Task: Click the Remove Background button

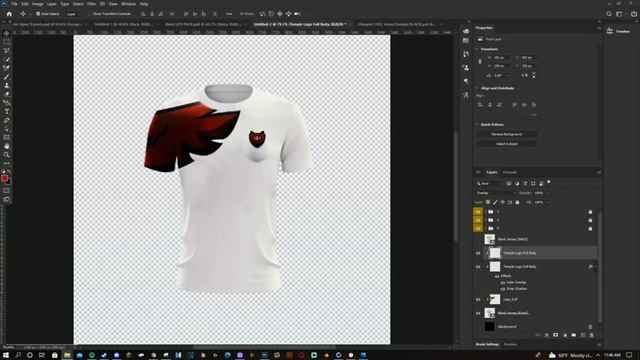Action: click(x=507, y=134)
